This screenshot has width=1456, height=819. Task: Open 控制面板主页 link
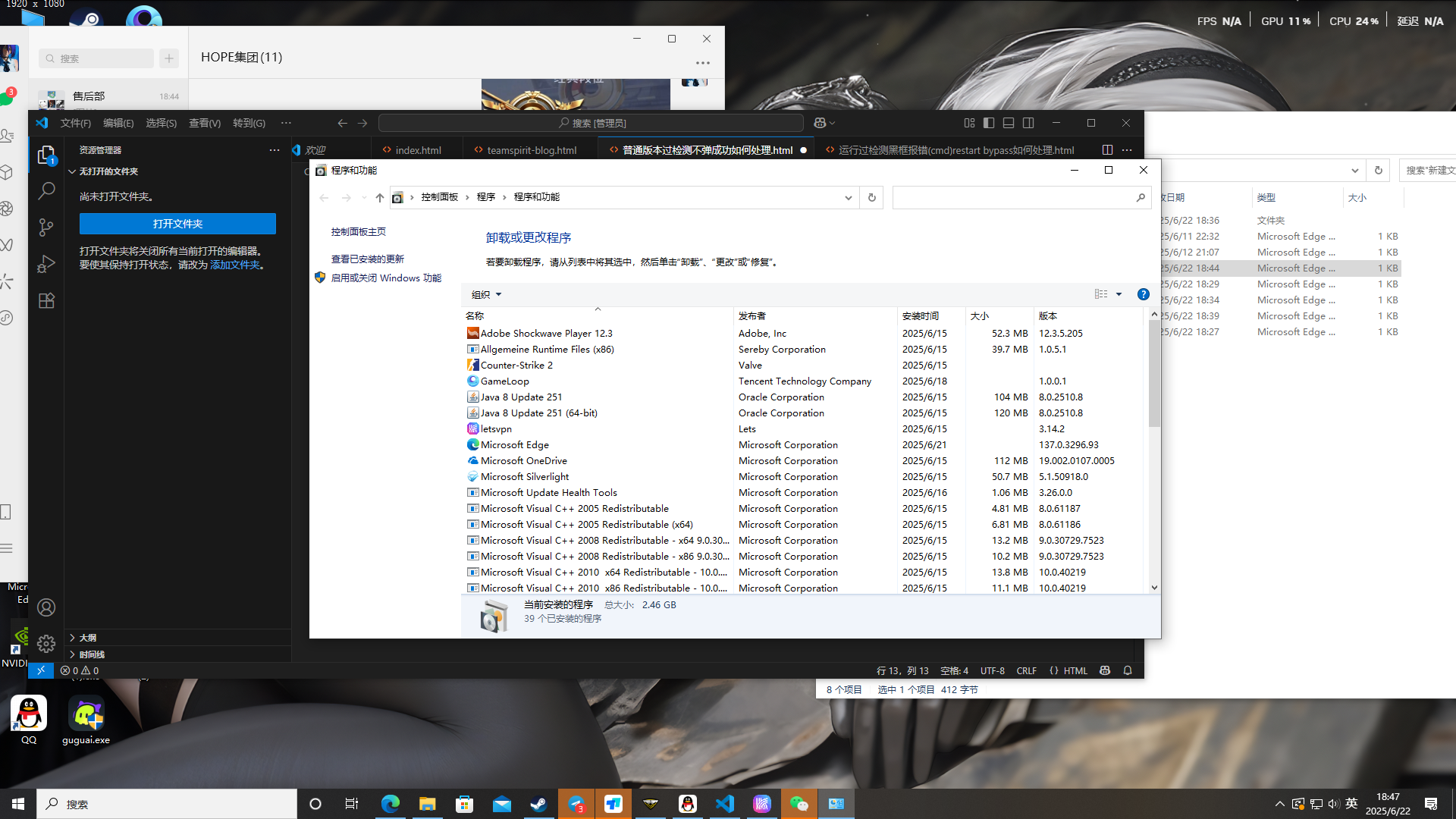point(359,232)
